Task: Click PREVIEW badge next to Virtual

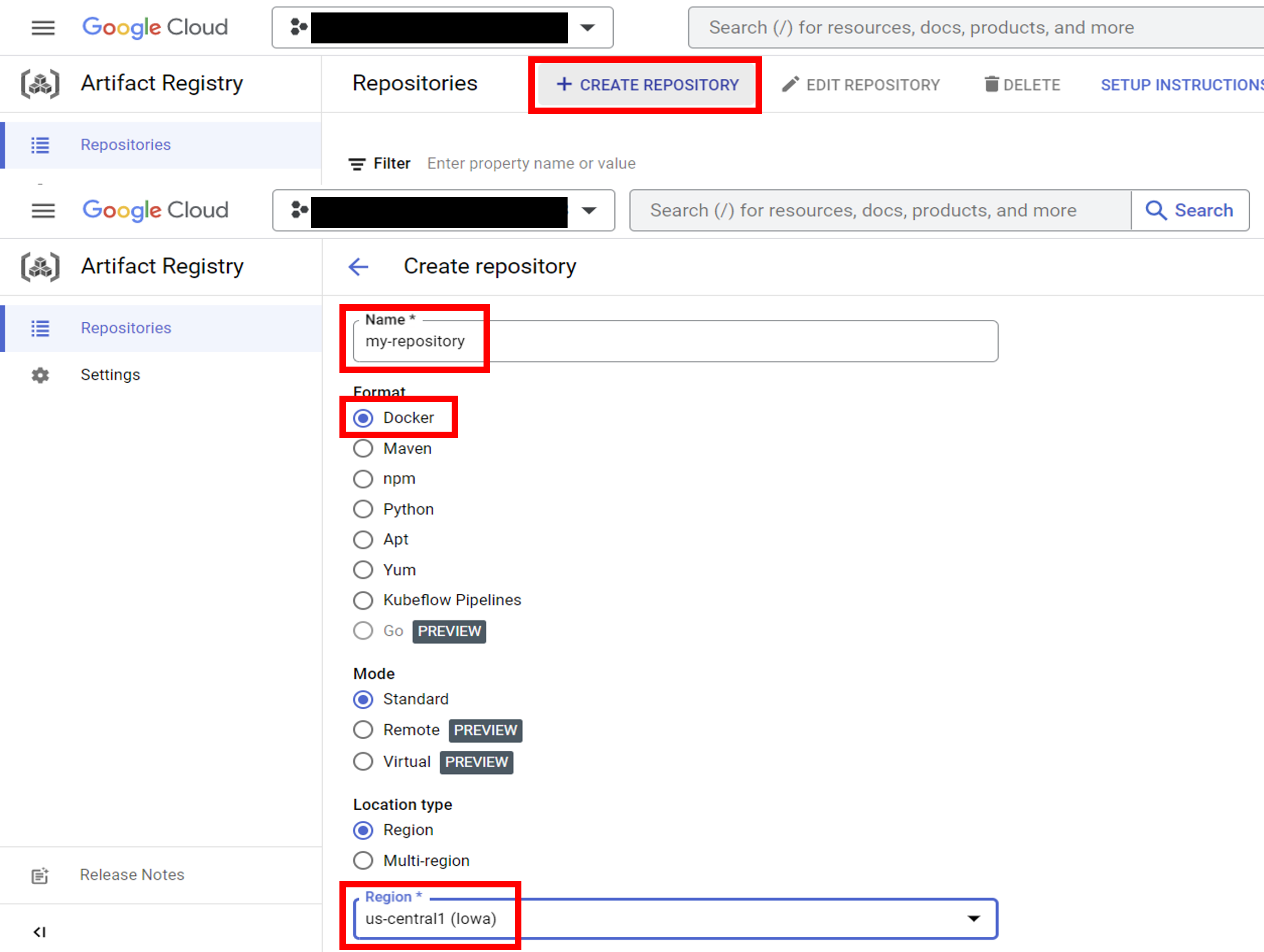Action: coord(477,762)
